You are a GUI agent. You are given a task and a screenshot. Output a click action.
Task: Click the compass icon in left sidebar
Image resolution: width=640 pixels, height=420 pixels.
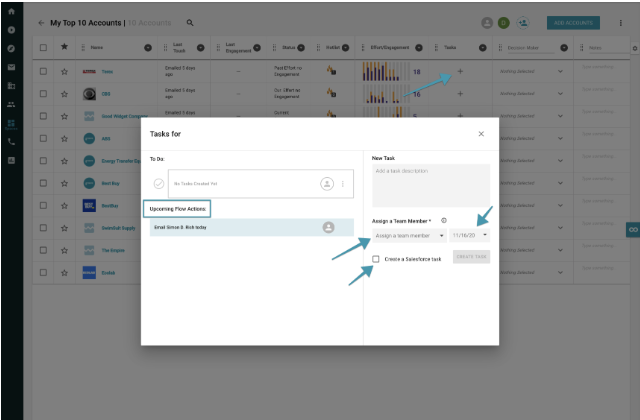[x=11, y=49]
